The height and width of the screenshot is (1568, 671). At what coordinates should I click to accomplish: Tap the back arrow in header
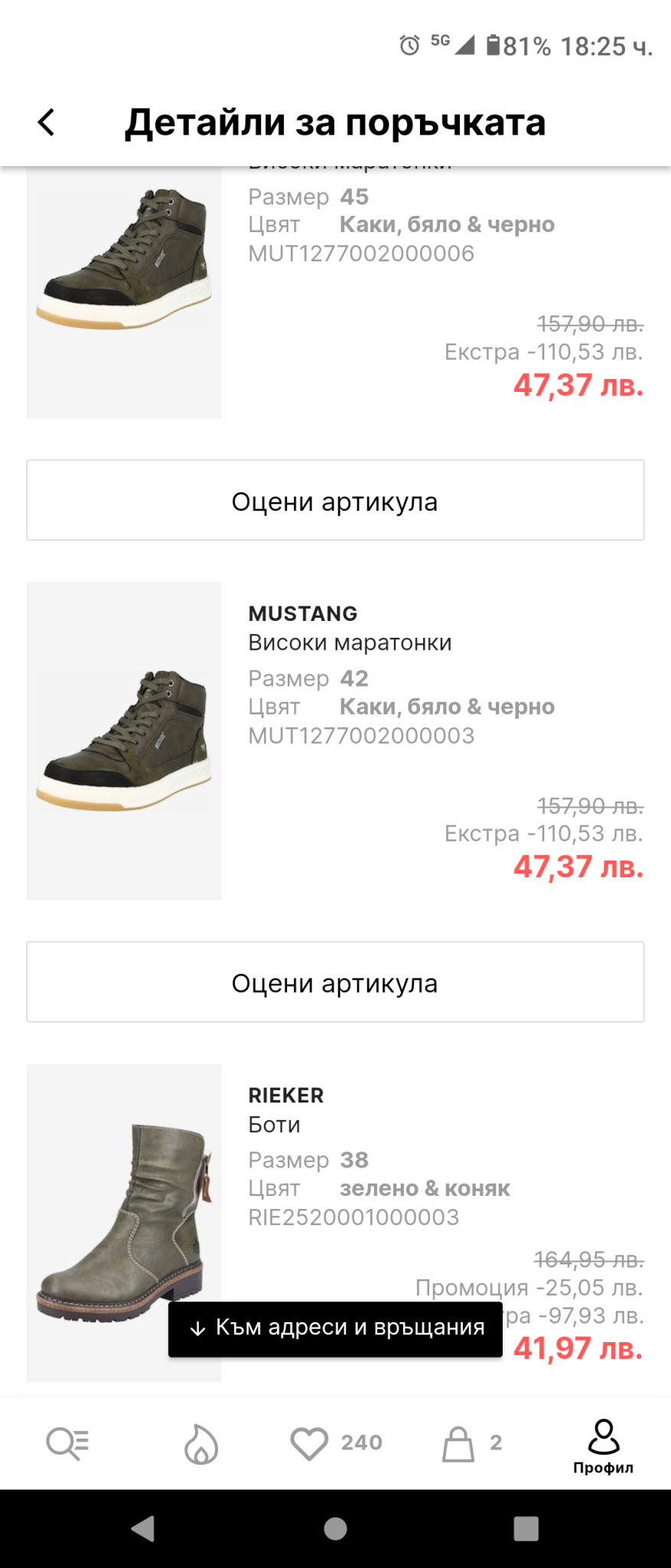[x=47, y=122]
